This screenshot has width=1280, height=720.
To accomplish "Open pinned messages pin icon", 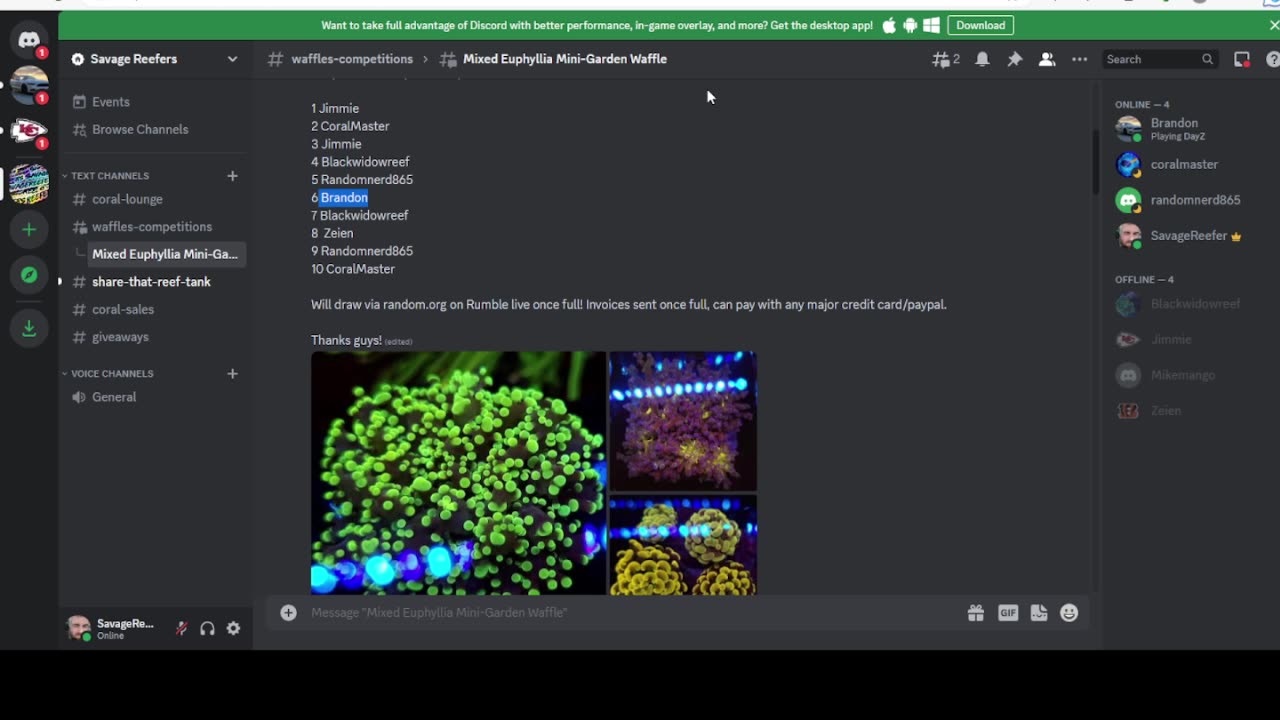I will coord(1014,59).
